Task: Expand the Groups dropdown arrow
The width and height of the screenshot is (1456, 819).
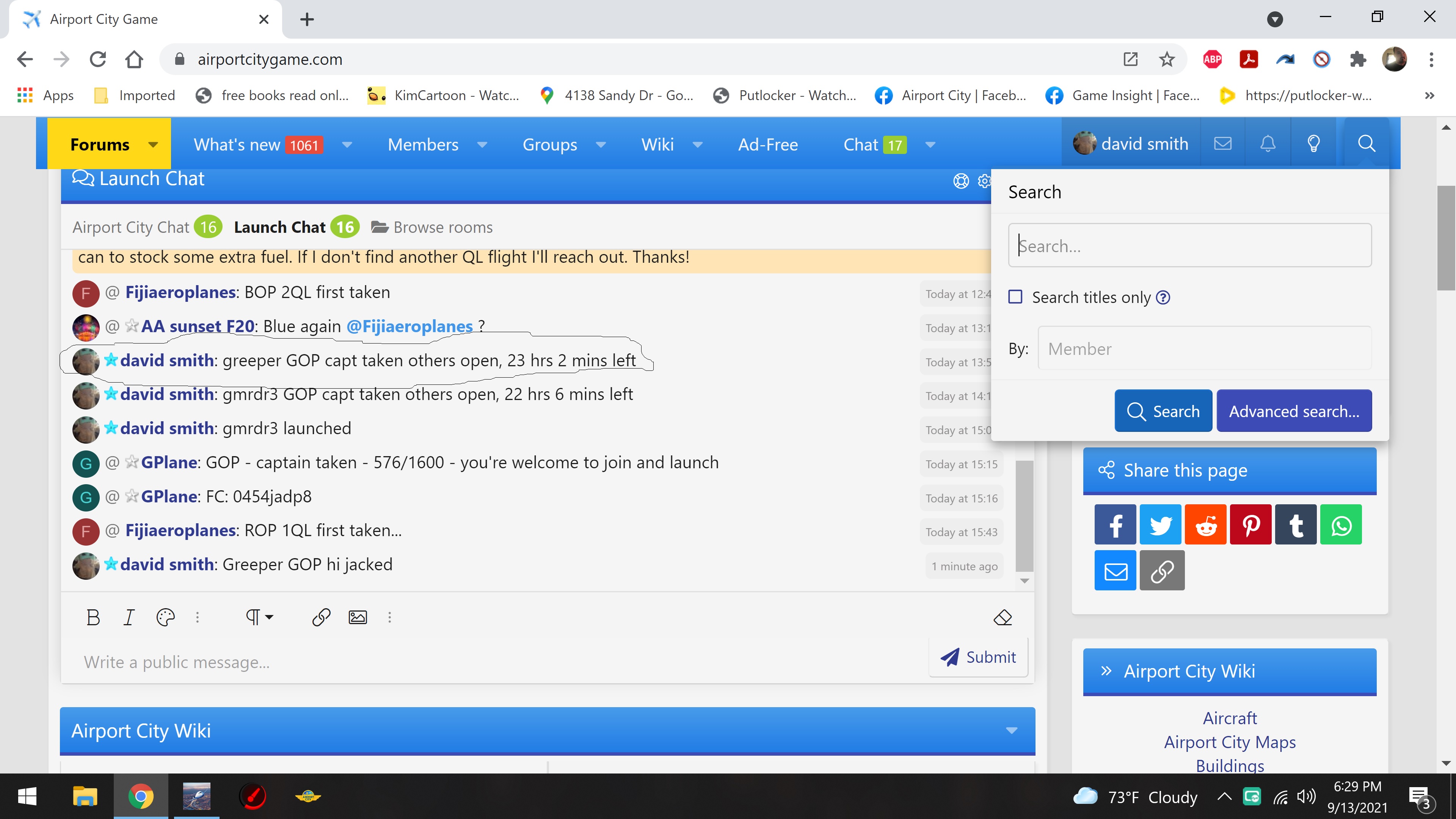Action: pyautogui.click(x=601, y=145)
